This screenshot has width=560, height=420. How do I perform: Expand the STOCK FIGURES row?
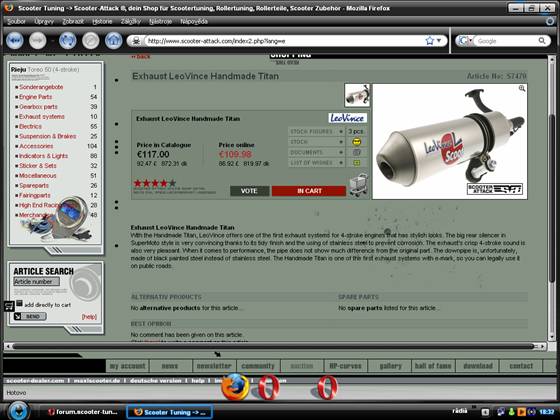[316, 131]
